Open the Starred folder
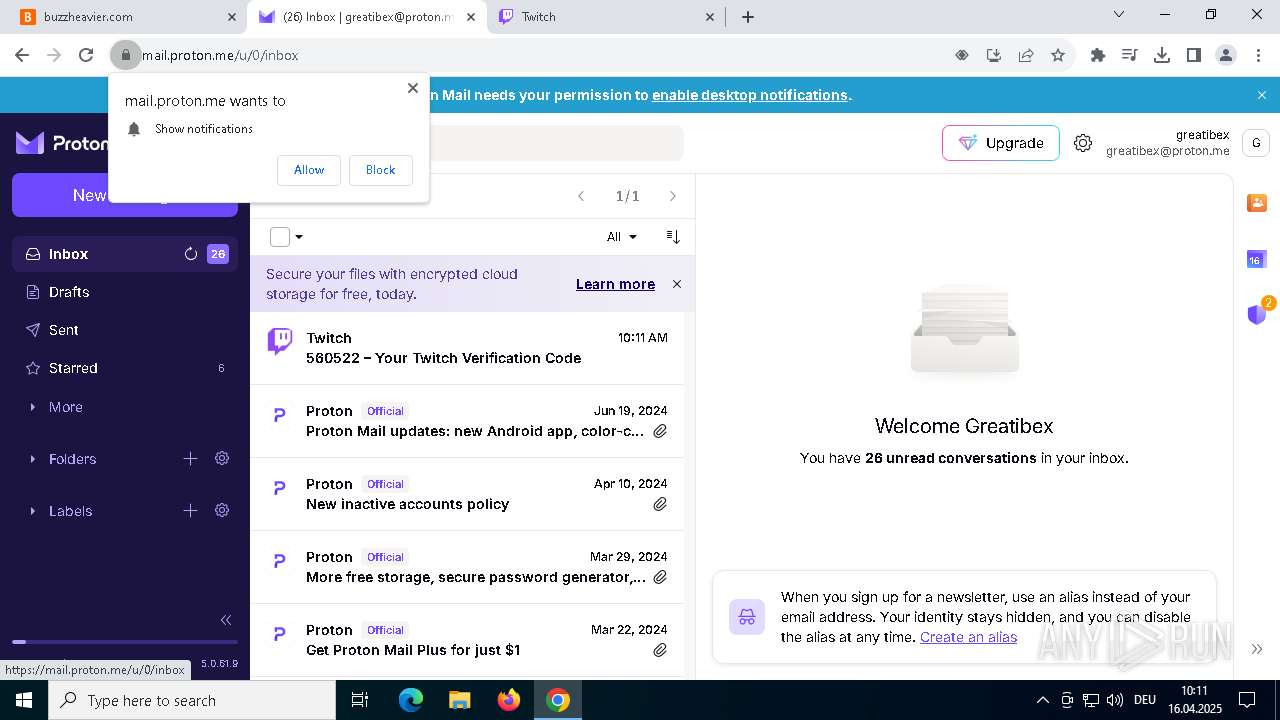The height and width of the screenshot is (720, 1280). (125, 368)
